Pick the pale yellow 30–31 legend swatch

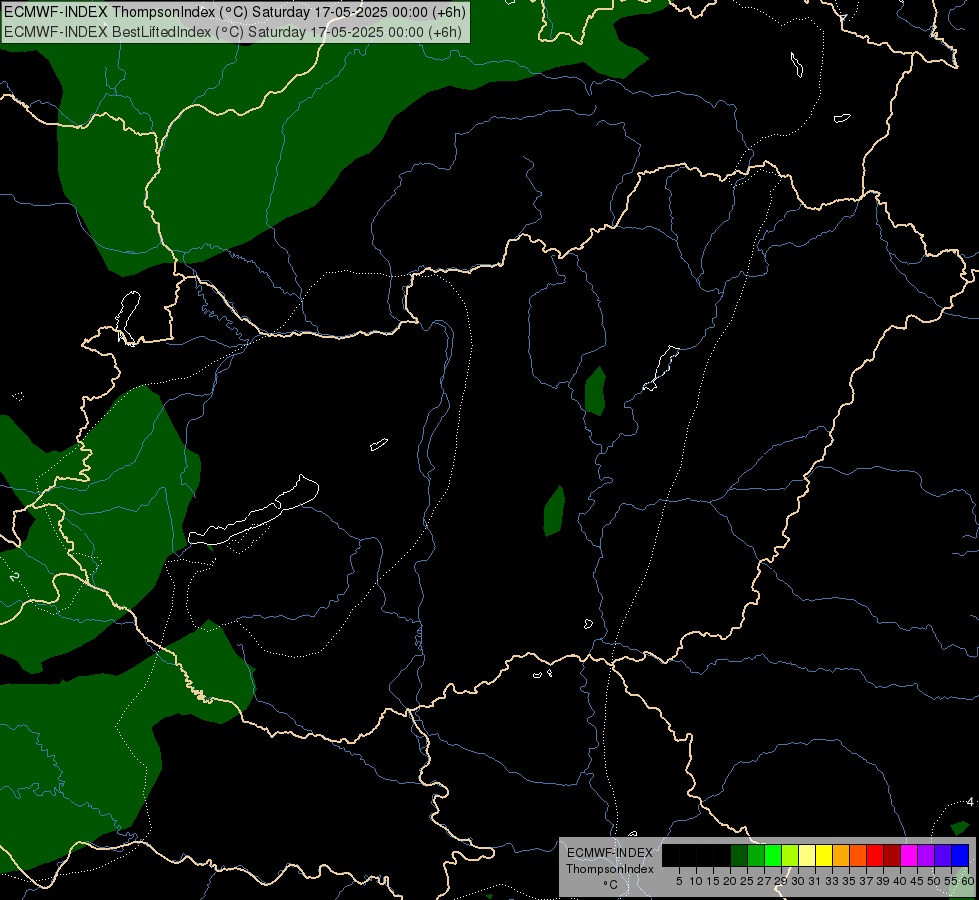pyautogui.click(x=807, y=855)
